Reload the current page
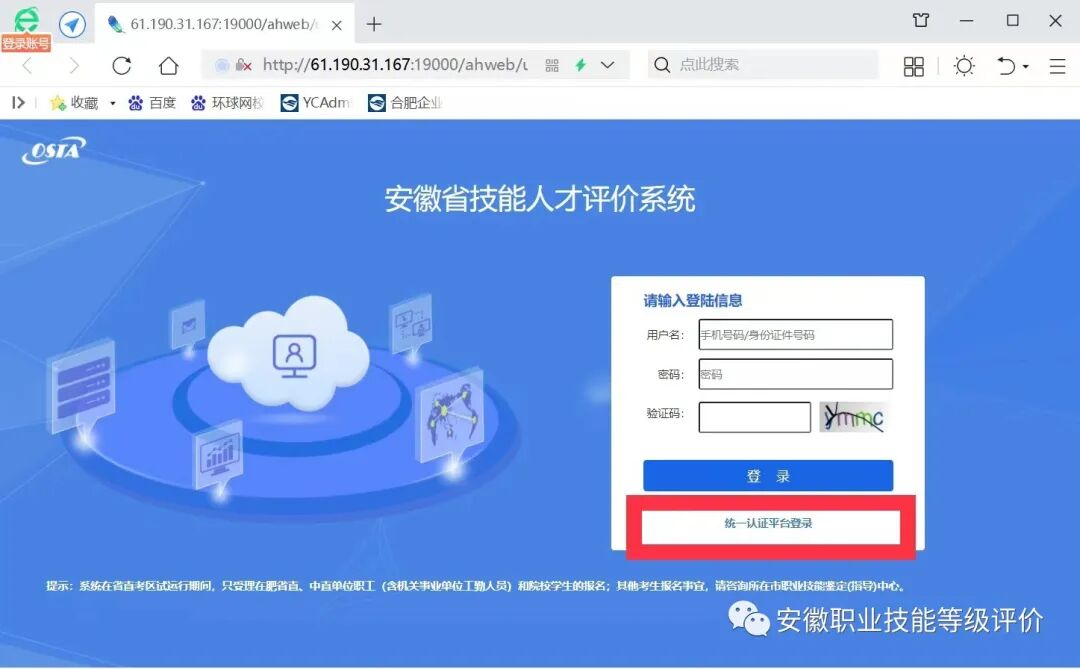 point(122,64)
